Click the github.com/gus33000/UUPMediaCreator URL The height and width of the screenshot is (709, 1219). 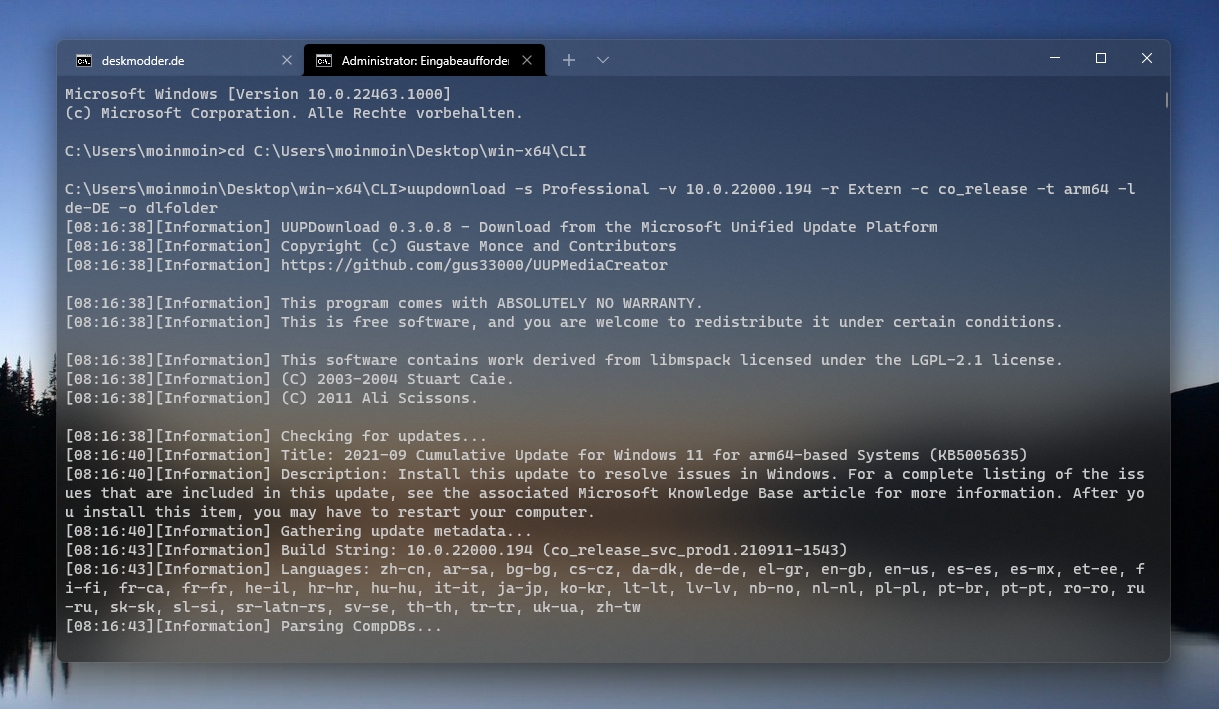pos(474,265)
